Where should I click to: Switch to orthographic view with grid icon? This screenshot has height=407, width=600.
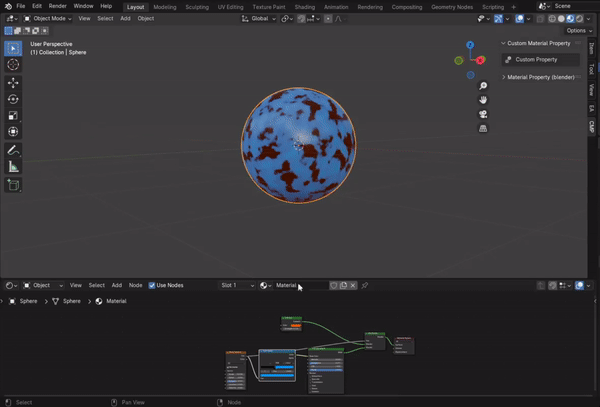[483, 128]
